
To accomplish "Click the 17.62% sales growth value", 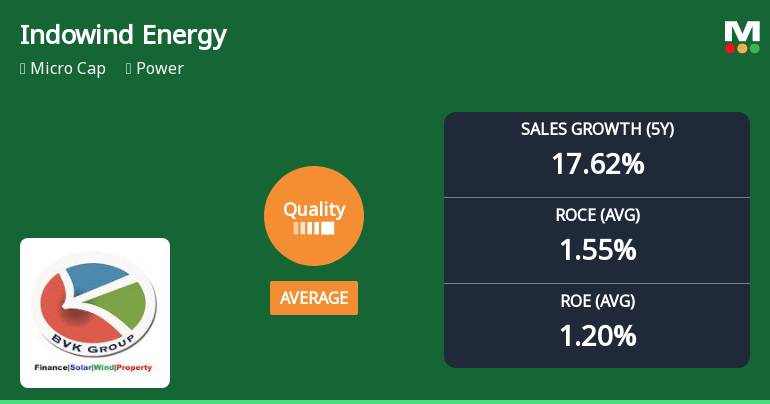I will 598,164.
